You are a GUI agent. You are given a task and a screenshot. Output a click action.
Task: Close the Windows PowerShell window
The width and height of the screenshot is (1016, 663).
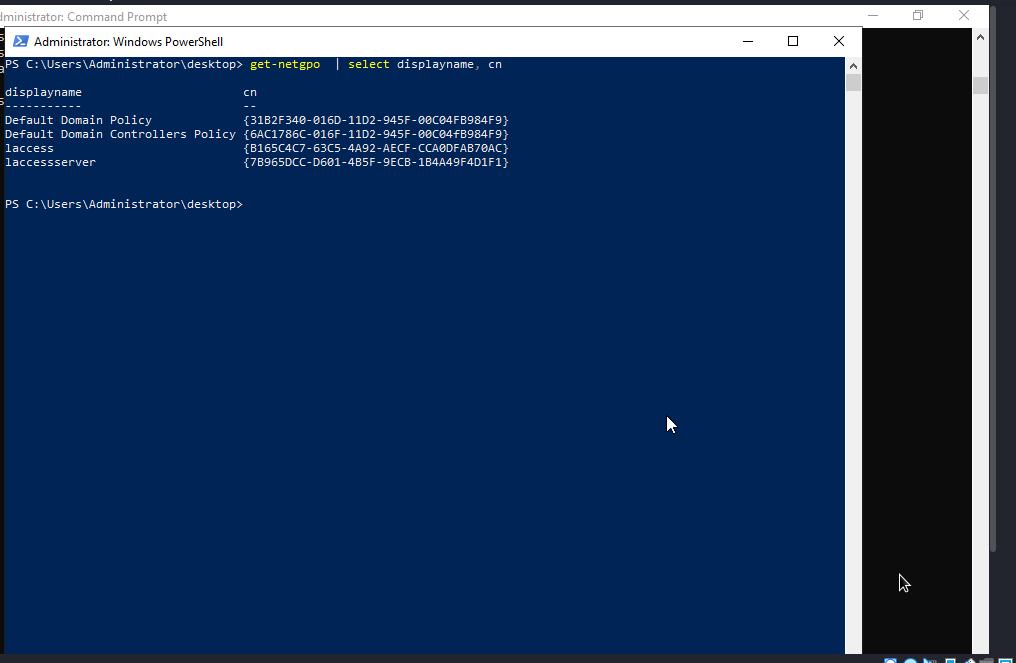838,41
